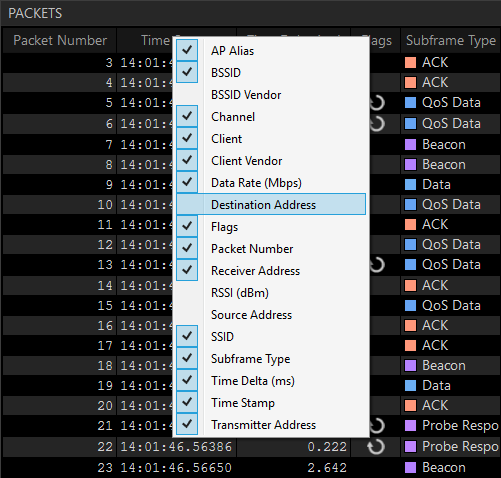Click the retry flag icon on packet 21
Image resolution: width=501 pixels, height=478 pixels.
tap(377, 425)
